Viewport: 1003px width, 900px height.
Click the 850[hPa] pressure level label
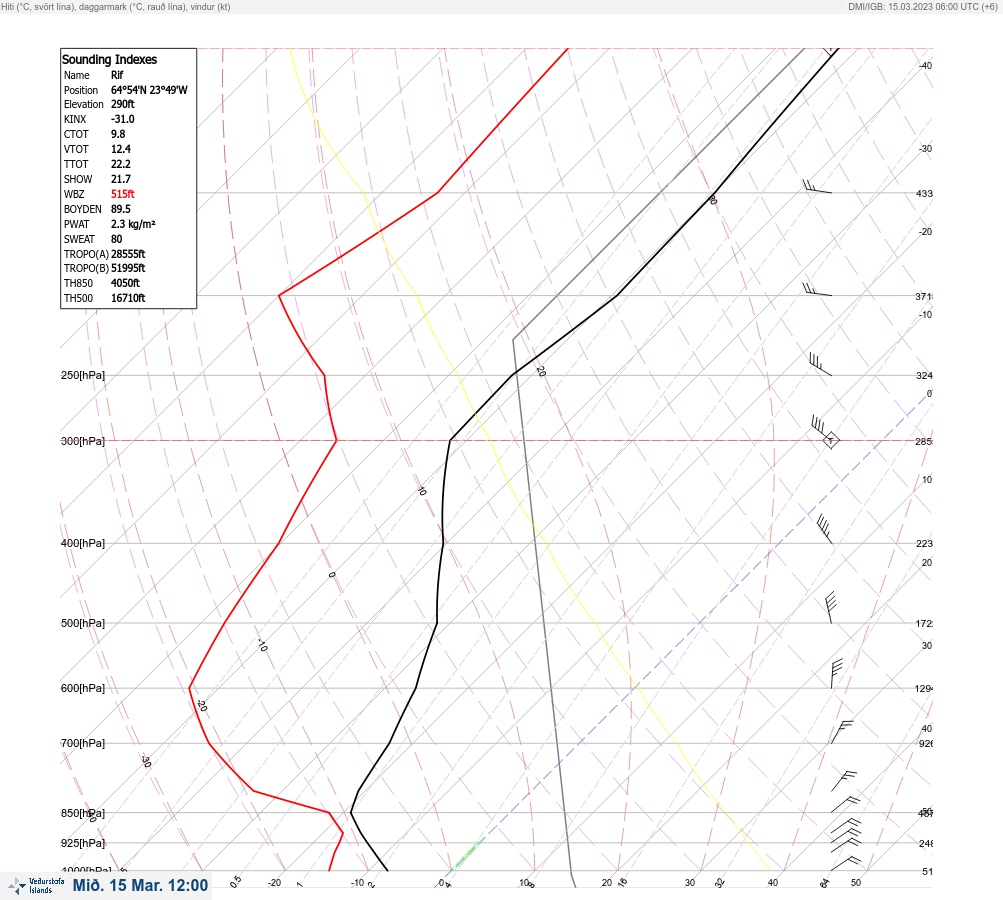coord(83,813)
